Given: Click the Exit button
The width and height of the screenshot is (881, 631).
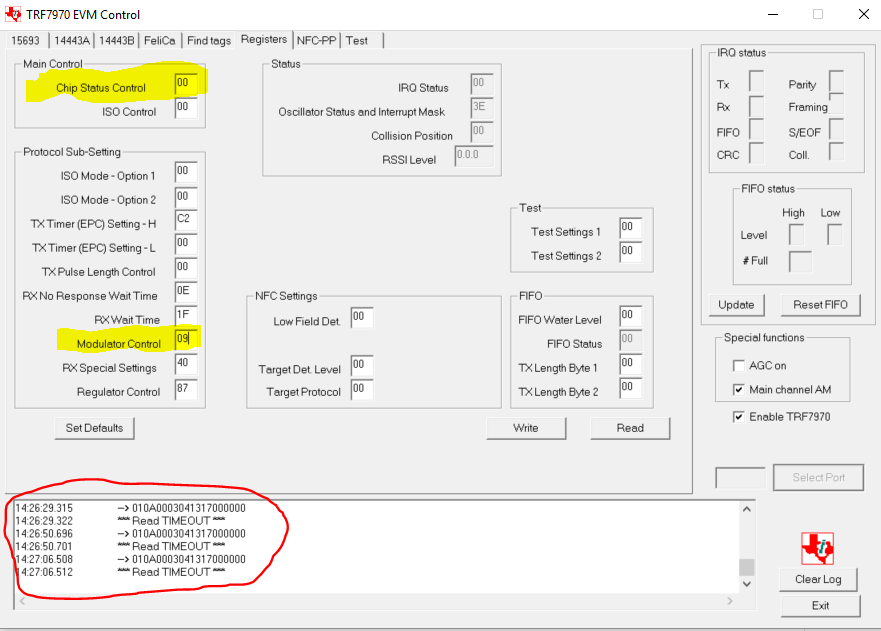Looking at the screenshot, I should coord(820,606).
